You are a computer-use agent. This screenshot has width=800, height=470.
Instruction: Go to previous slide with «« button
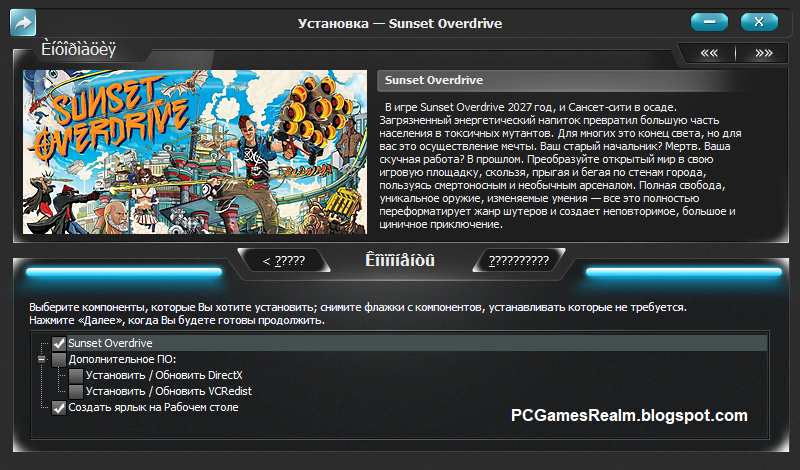coord(709,53)
